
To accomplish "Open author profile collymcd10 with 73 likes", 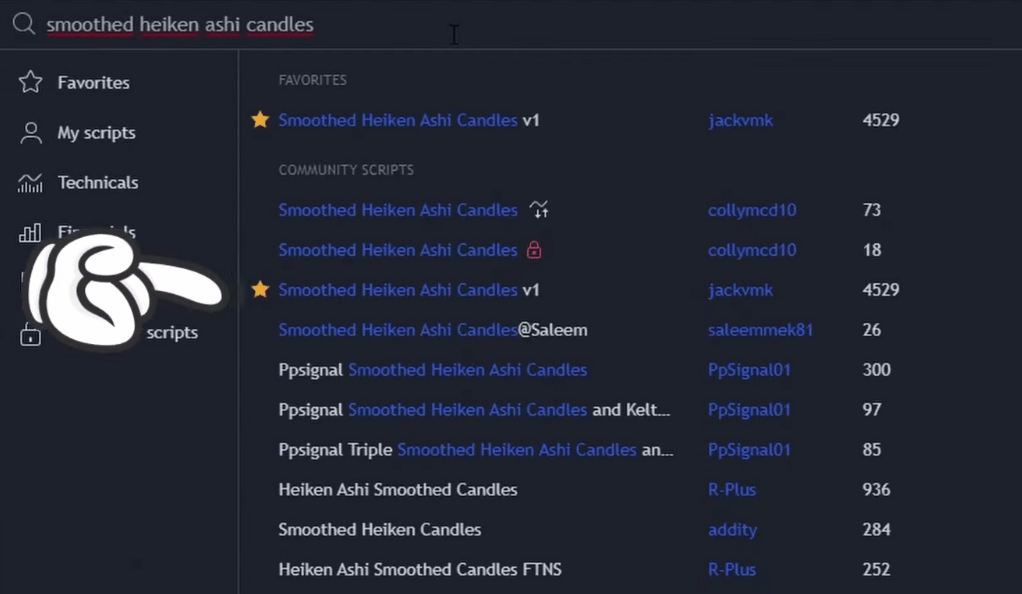I will [752, 210].
